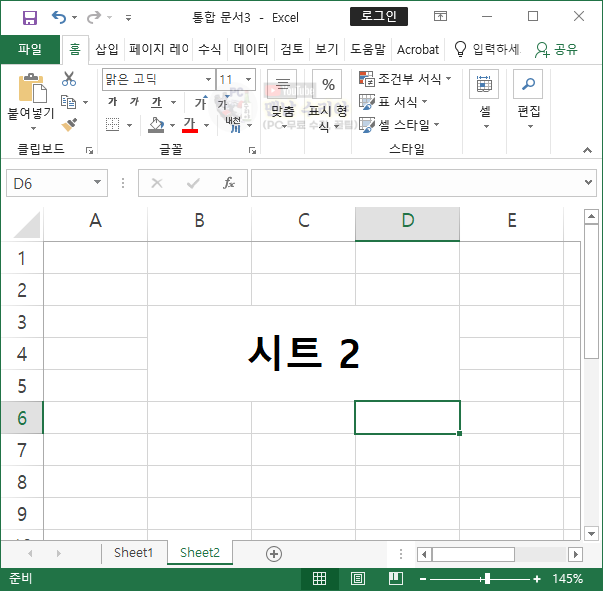Viewport: 603px width, 591px height.
Task: Toggle italic formatting 가
Action: (134, 102)
